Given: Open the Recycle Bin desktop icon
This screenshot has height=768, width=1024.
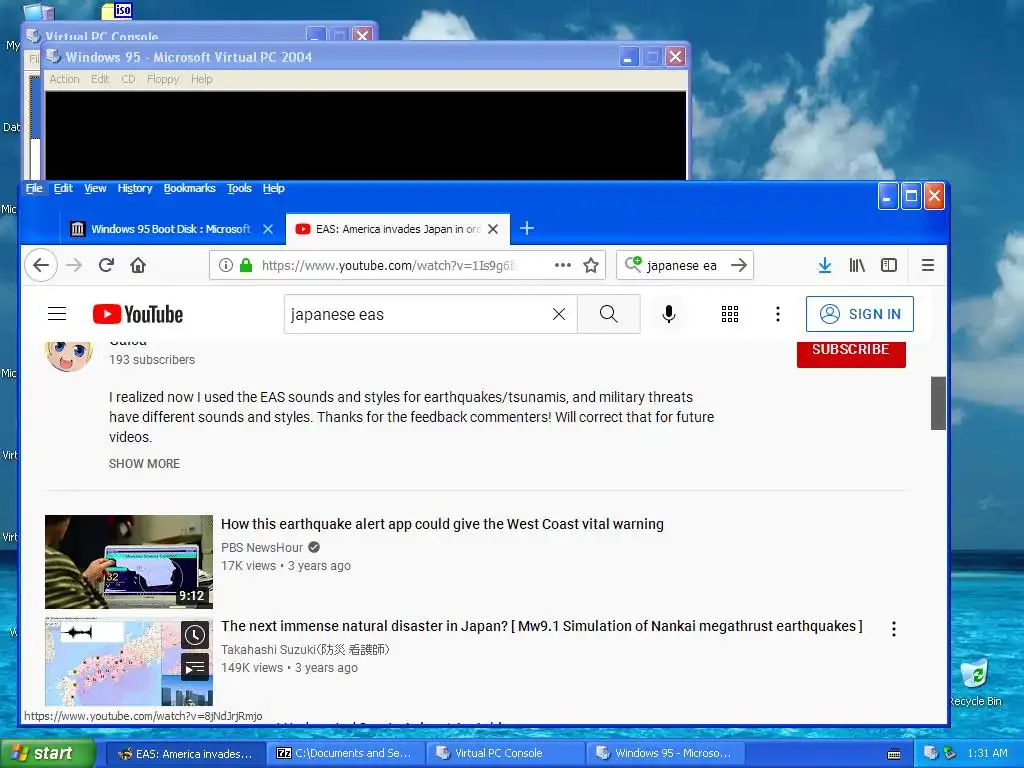Looking at the screenshot, I should point(975,682).
